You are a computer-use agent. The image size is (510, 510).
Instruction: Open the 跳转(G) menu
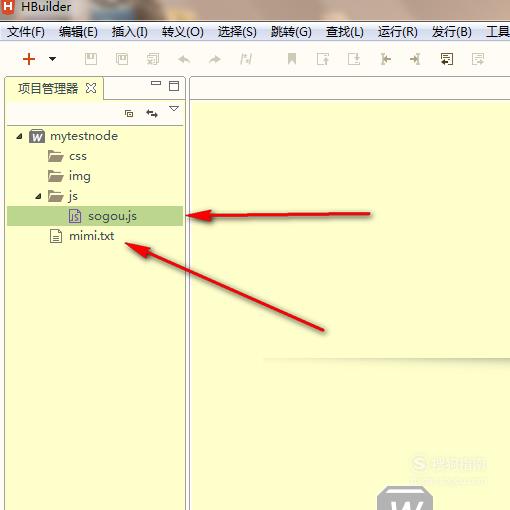coord(291,32)
